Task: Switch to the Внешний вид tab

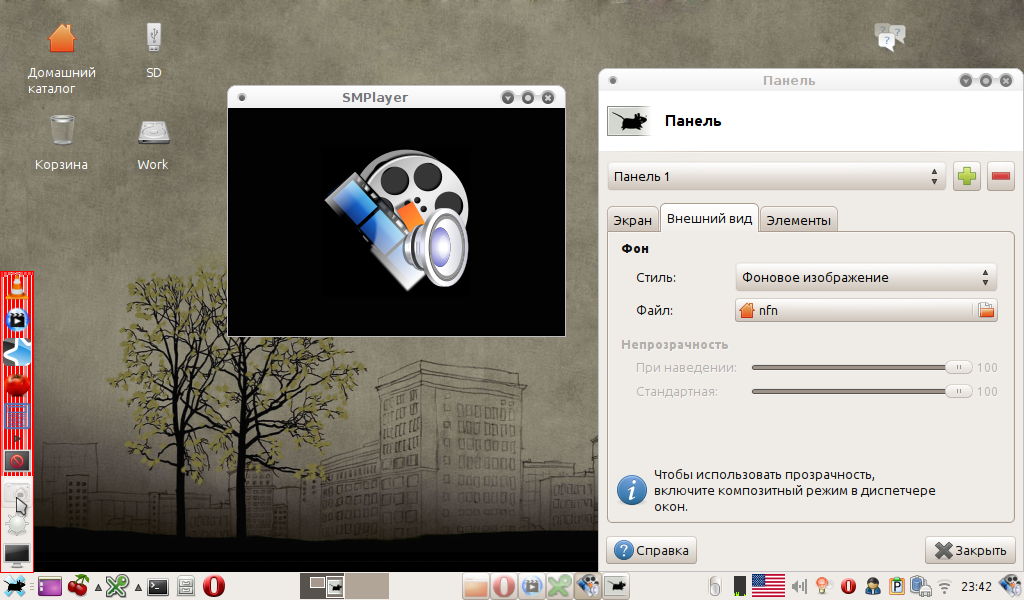Action: (x=709, y=218)
